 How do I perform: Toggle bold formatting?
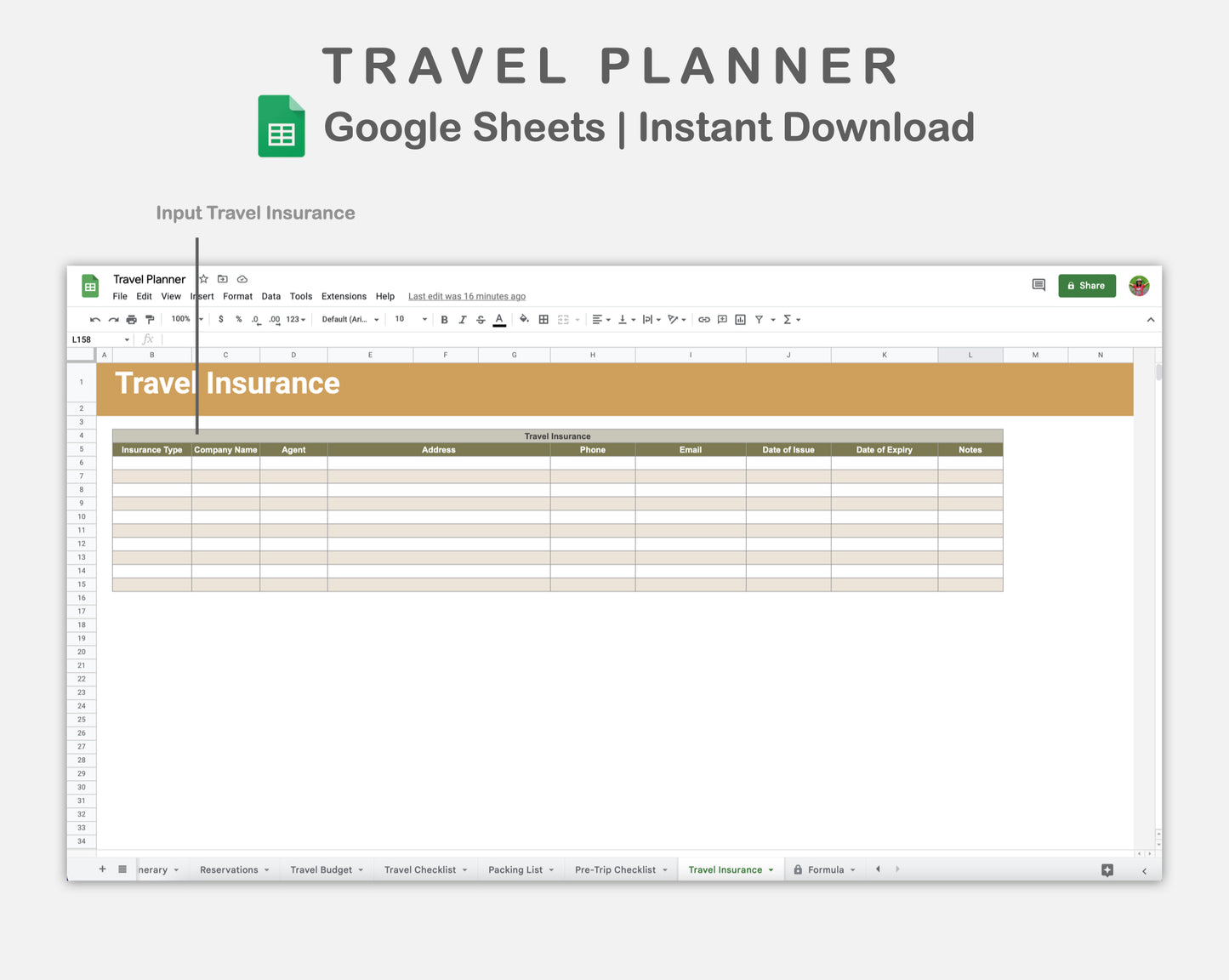[x=444, y=319]
